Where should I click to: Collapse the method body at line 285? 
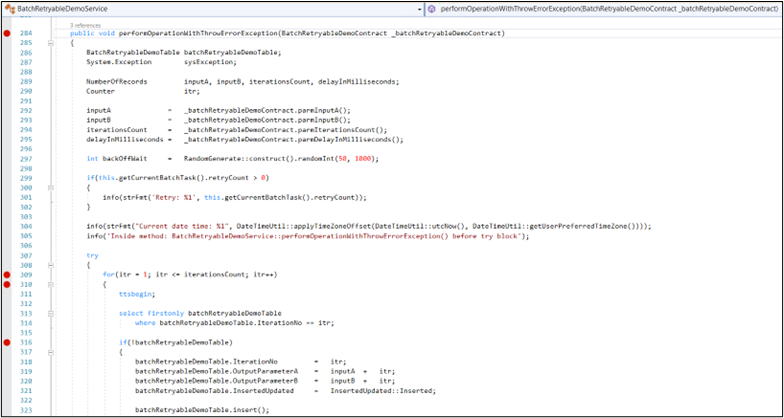point(50,44)
